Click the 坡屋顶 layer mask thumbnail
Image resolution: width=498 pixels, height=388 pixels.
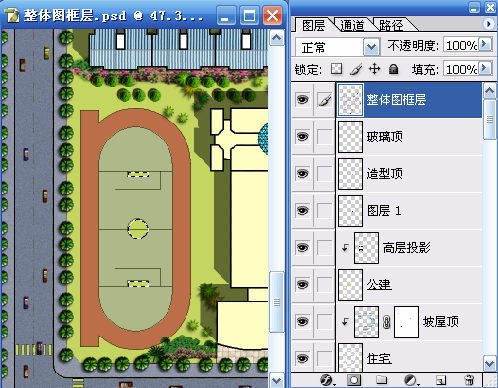pos(406,322)
